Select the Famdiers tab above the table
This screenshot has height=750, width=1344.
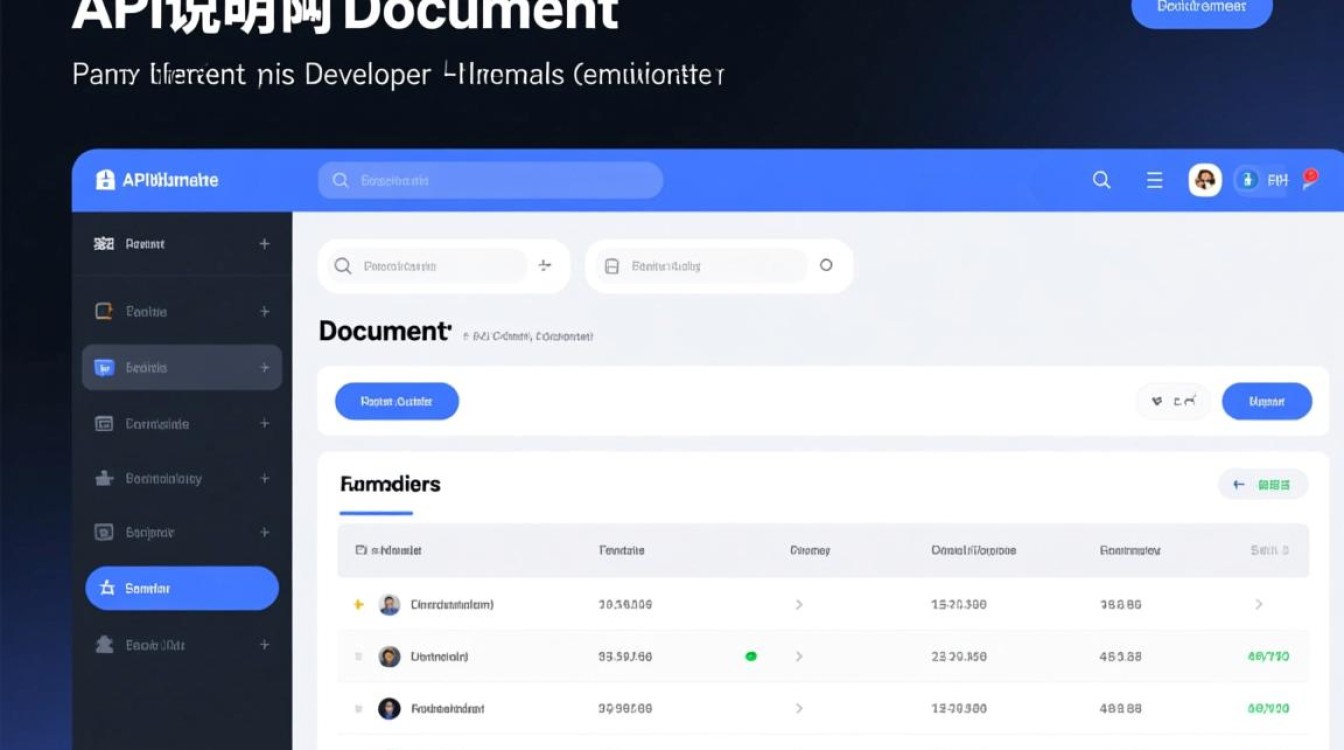tap(390, 484)
